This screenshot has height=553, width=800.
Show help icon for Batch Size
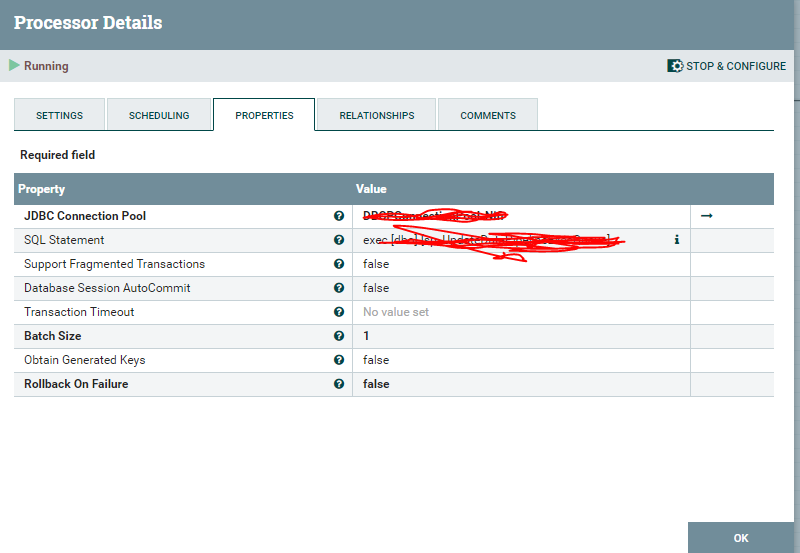339,336
